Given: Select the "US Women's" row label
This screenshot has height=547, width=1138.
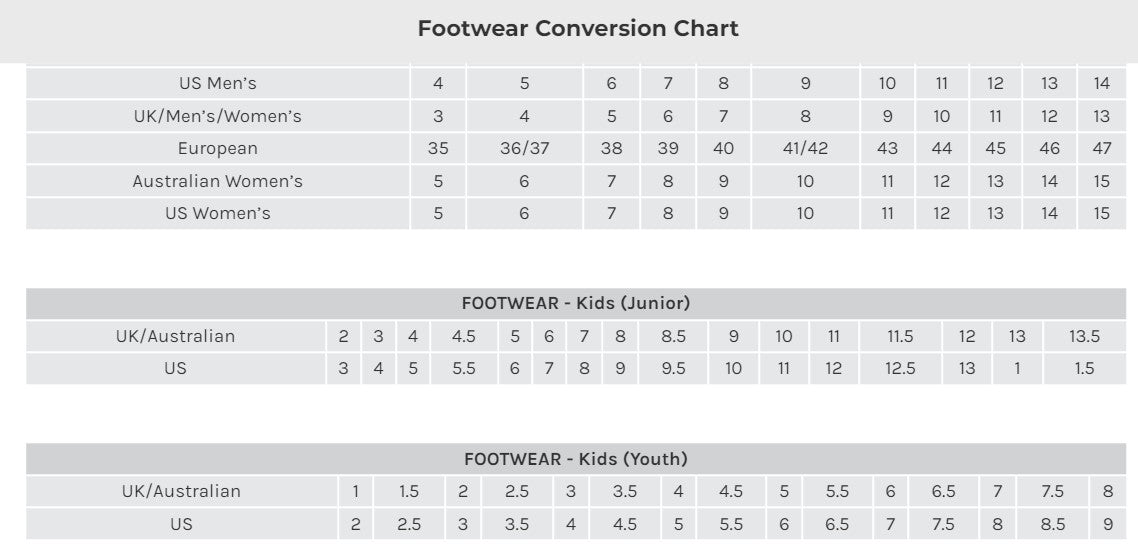Looking at the screenshot, I should tap(218, 213).
